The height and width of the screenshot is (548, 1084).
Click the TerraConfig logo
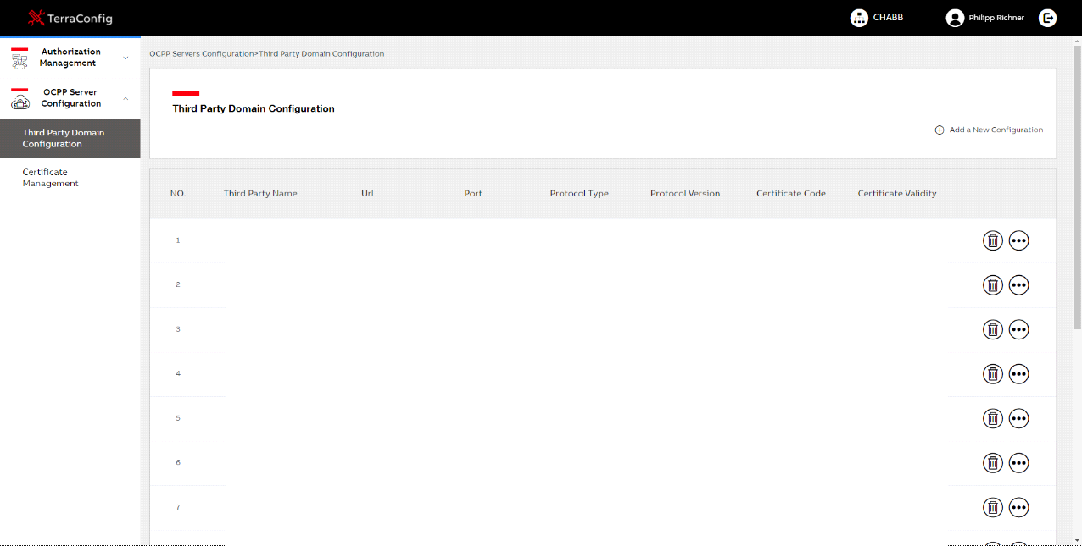(70, 18)
